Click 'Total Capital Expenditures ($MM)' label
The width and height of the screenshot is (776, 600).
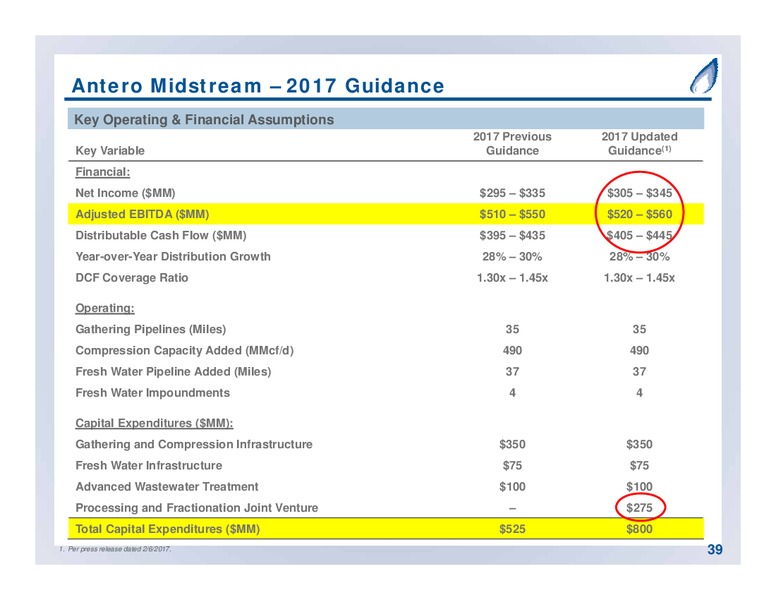tap(167, 529)
